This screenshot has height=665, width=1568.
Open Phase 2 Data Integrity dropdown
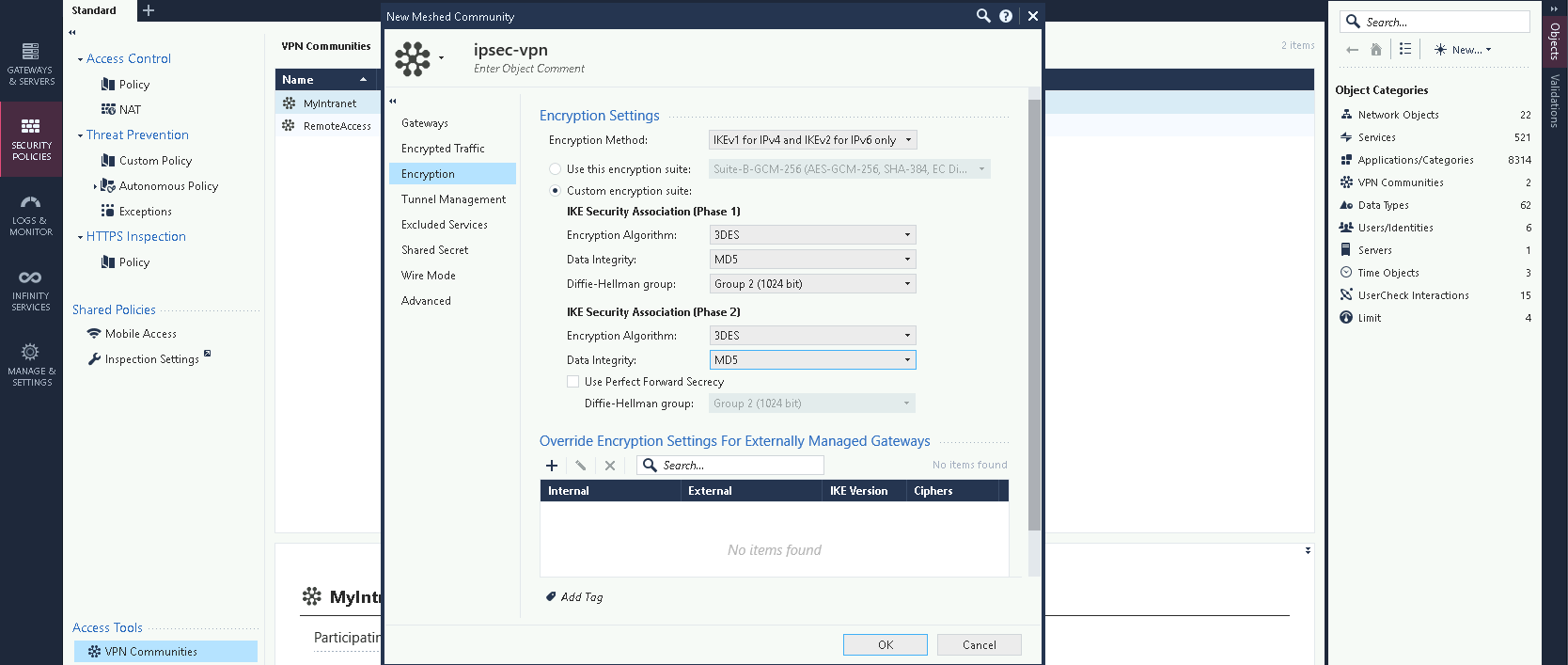[812, 360]
